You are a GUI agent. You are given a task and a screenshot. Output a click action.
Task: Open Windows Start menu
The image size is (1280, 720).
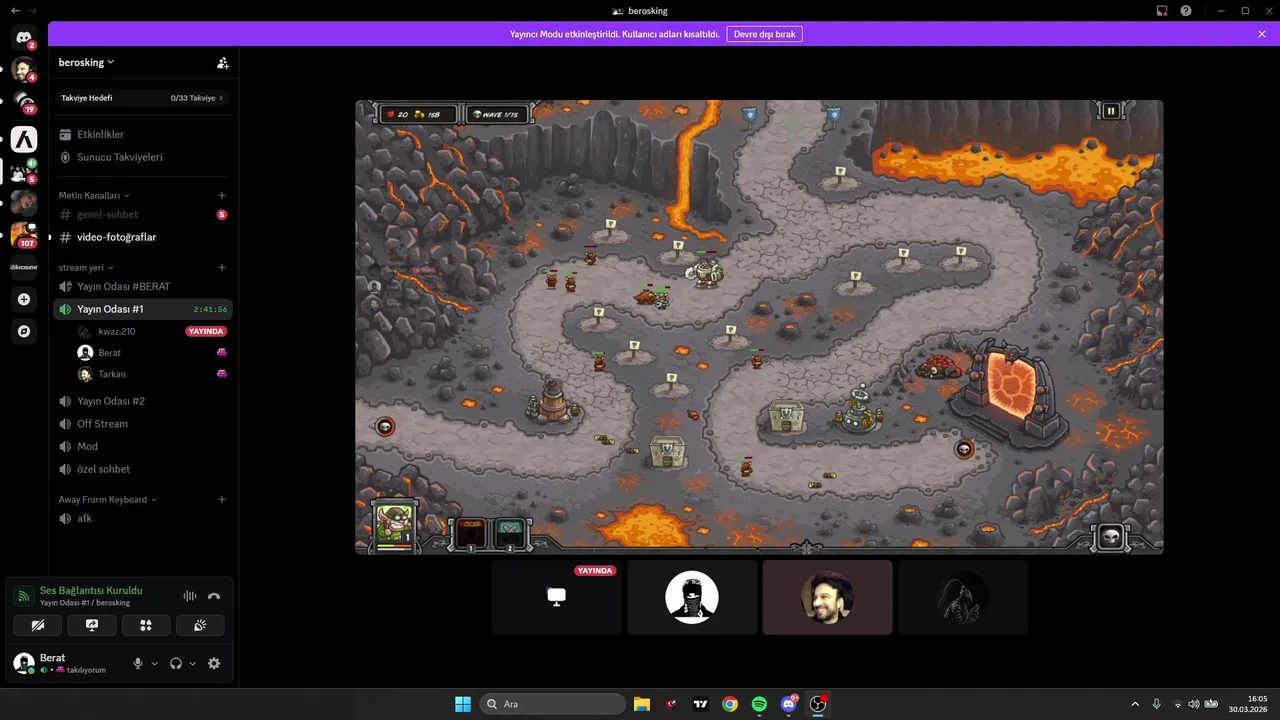[463, 704]
